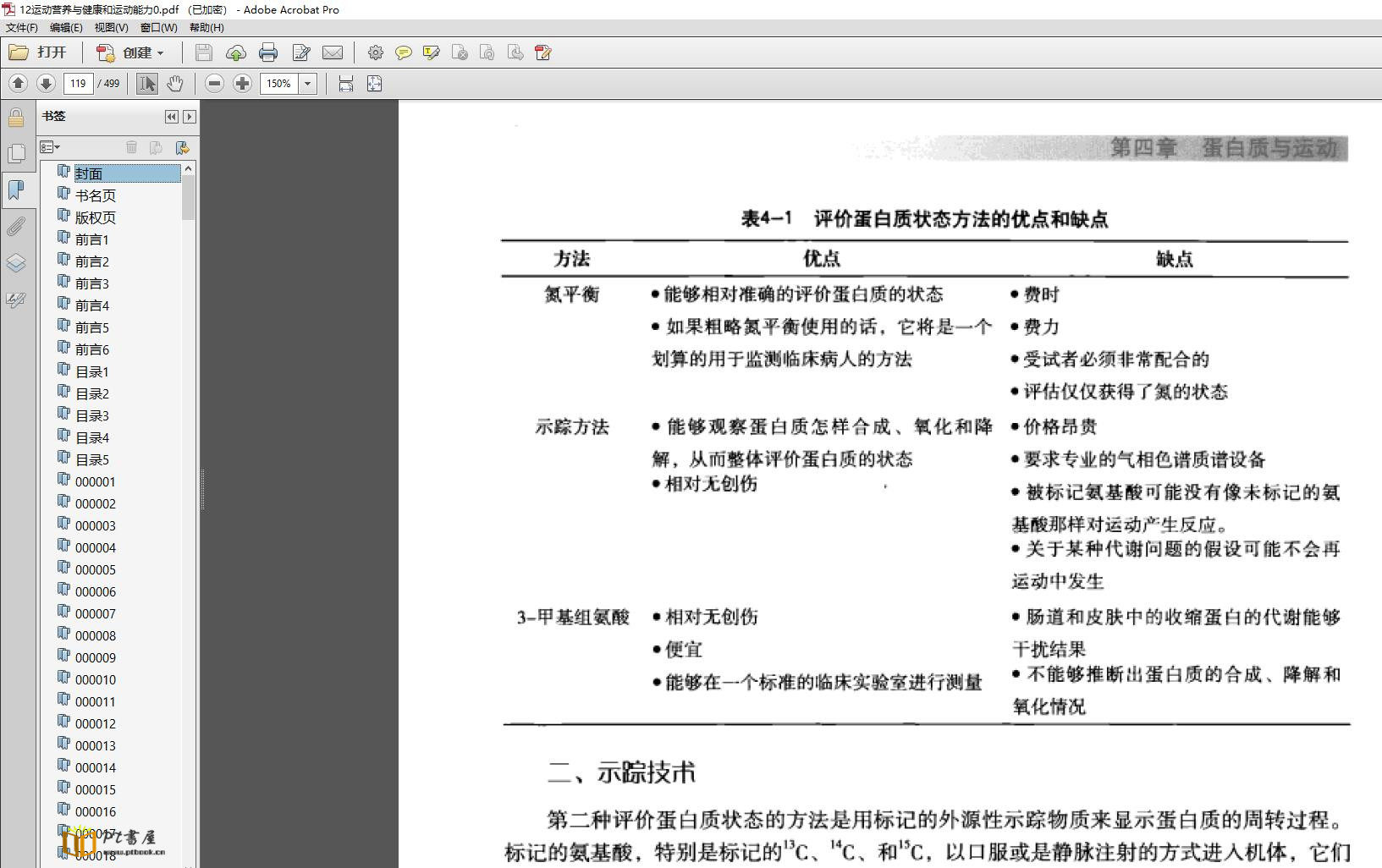Screen dimensions: 1382x868
Task: Go to the 目录5 bookmark
Action: (92, 459)
